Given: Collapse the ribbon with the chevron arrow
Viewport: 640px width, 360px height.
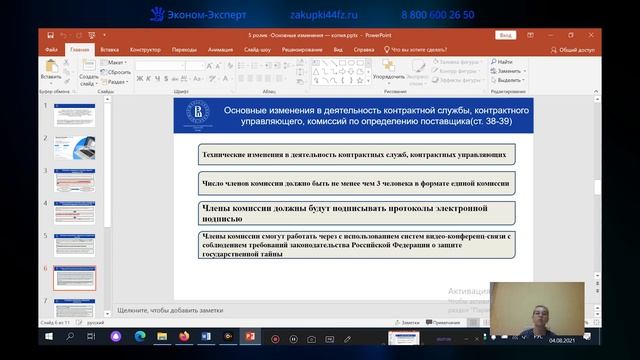Looking at the screenshot, I should [596, 91].
